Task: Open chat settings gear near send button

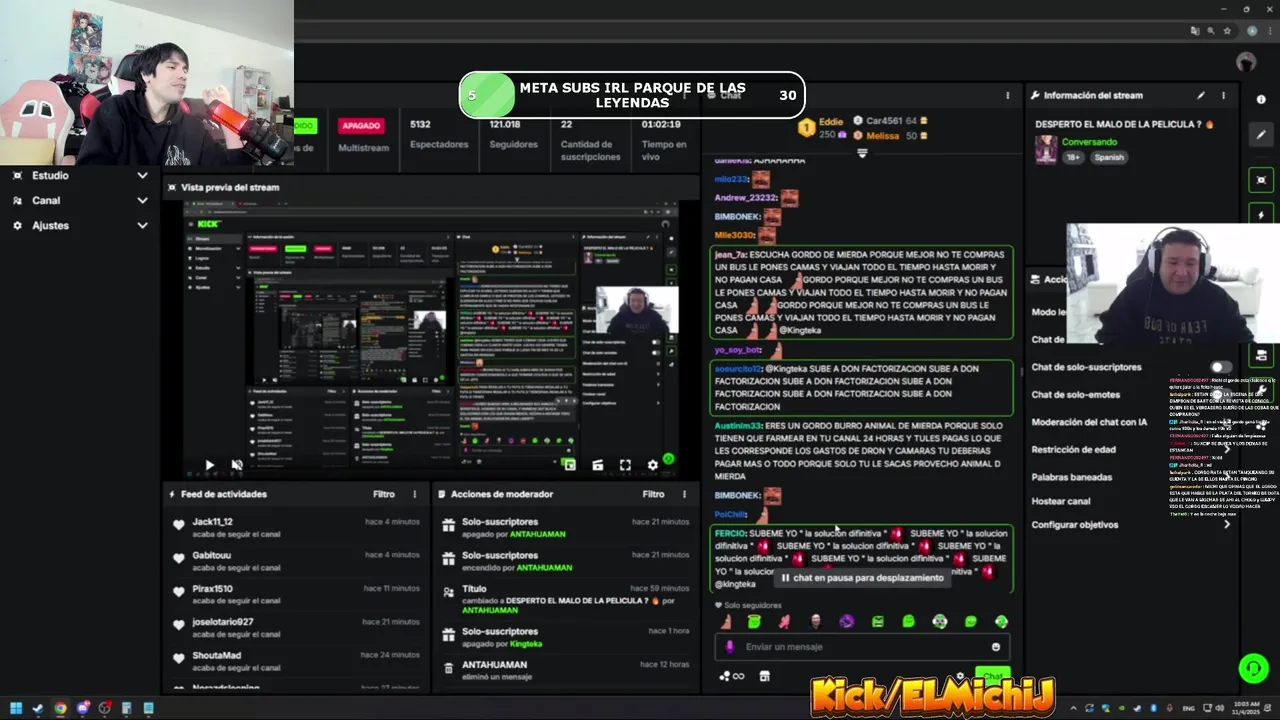Action: click(x=960, y=676)
